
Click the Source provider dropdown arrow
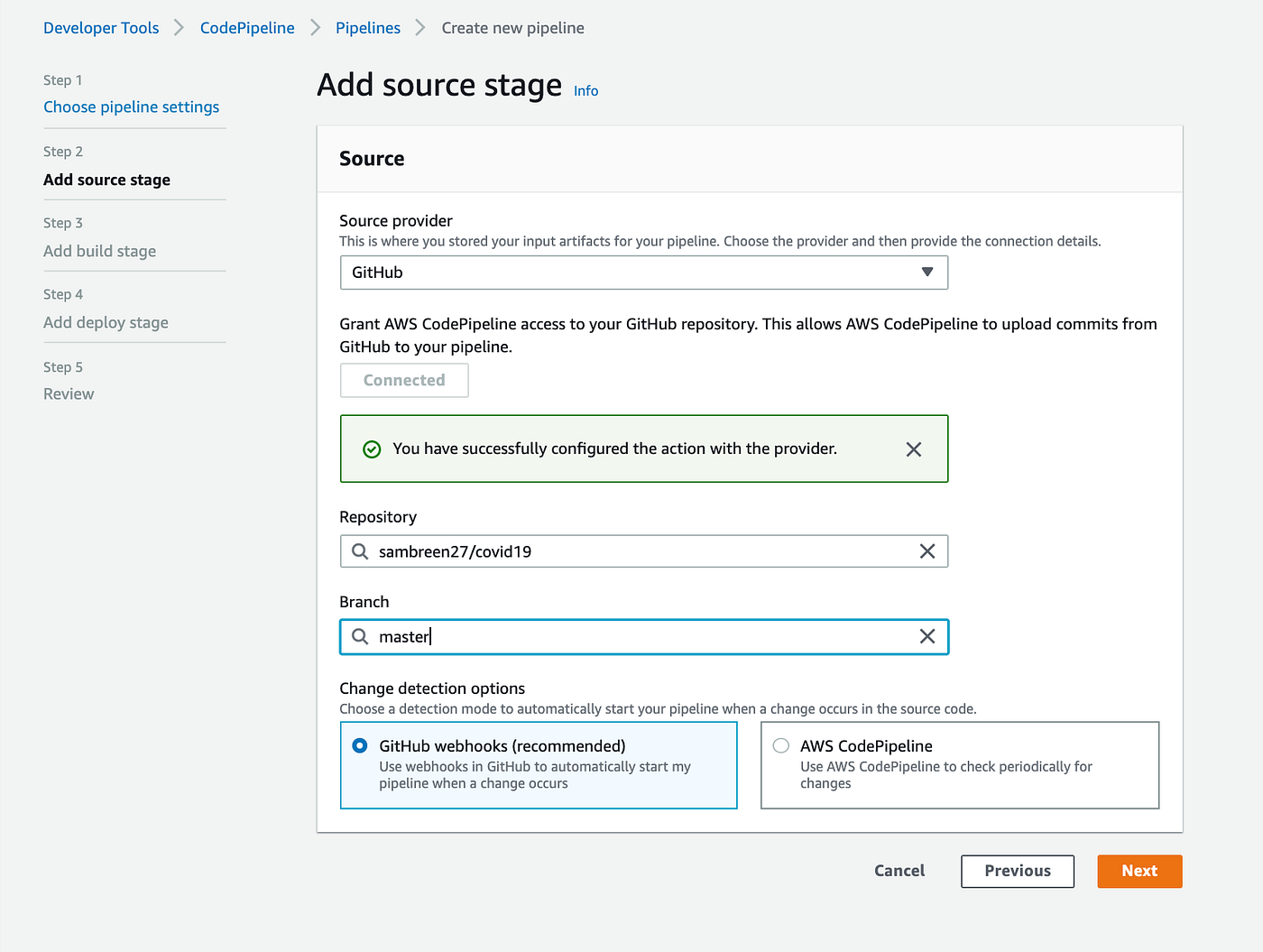(x=927, y=273)
